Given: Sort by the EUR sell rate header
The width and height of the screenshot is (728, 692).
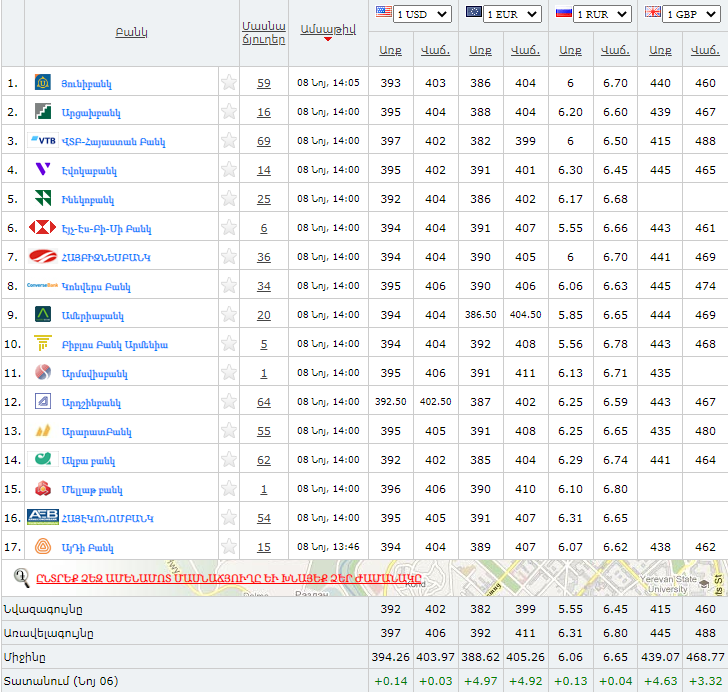Looking at the screenshot, I should click(526, 50).
